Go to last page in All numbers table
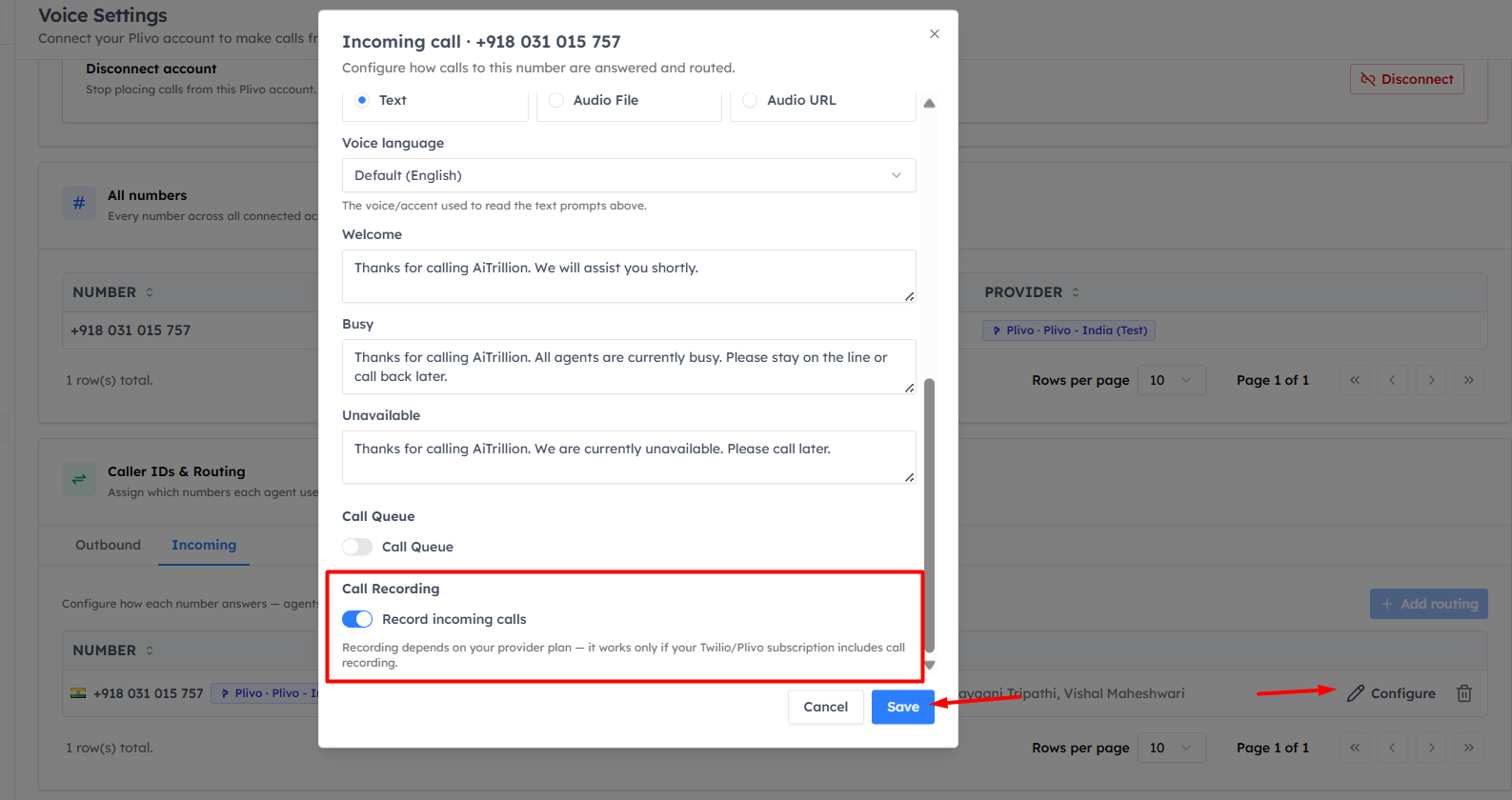 [1469, 380]
